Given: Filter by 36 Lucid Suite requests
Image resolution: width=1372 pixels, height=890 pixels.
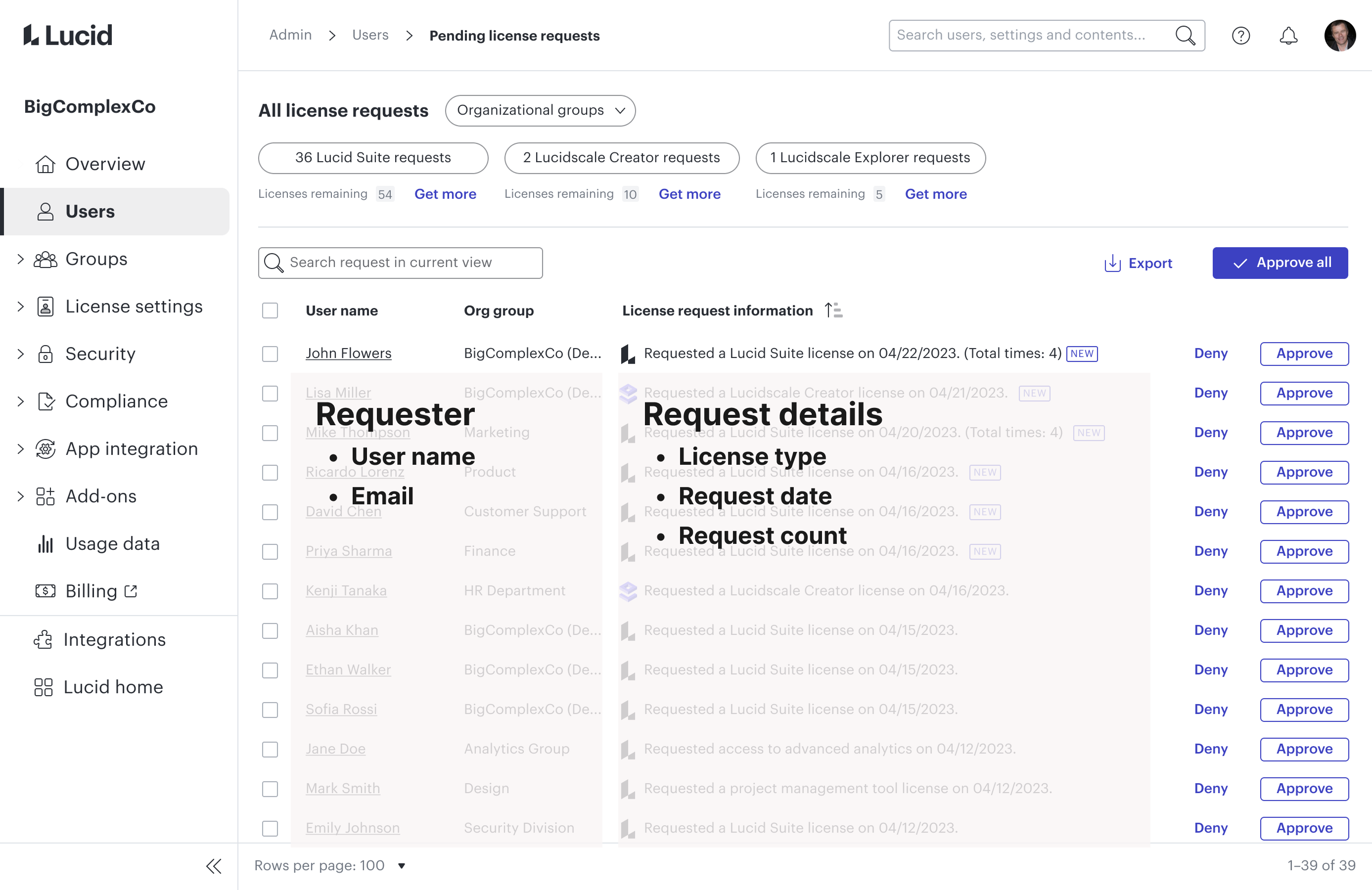Looking at the screenshot, I should 373,158.
